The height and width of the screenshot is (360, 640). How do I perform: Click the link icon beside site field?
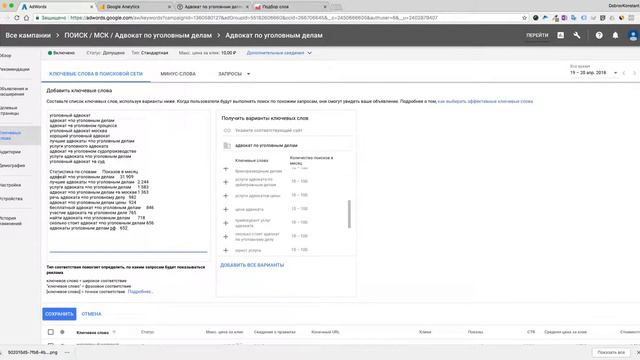(227, 130)
